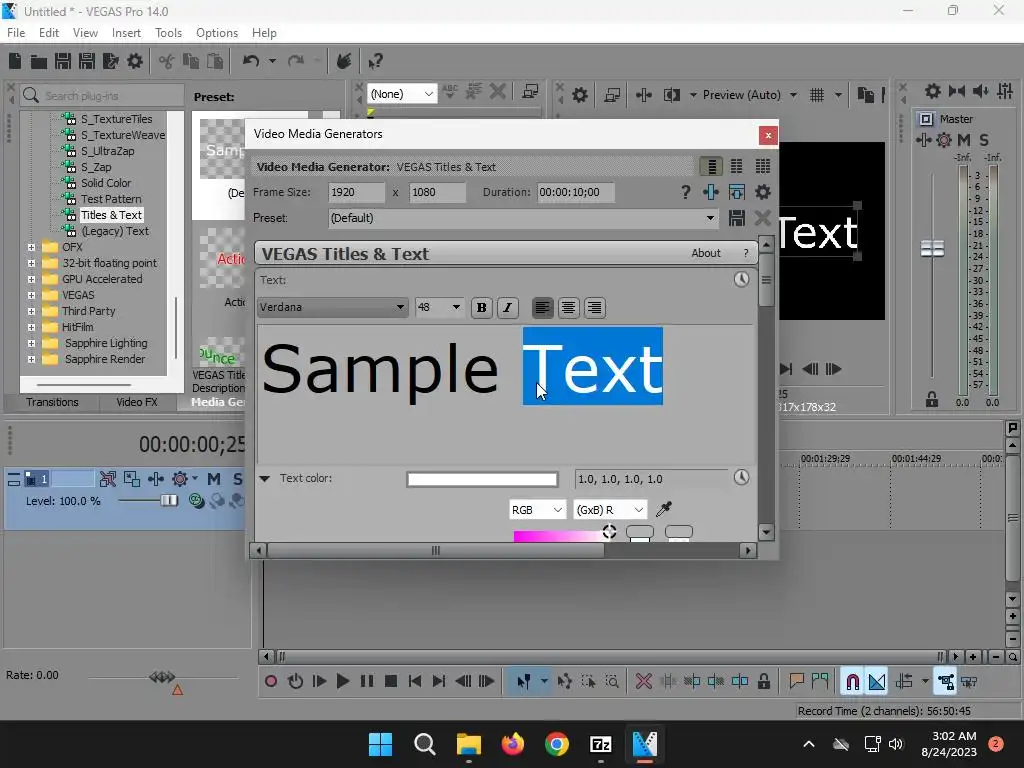
Task: Click Pause in the transport bar
Action: pyautogui.click(x=367, y=682)
